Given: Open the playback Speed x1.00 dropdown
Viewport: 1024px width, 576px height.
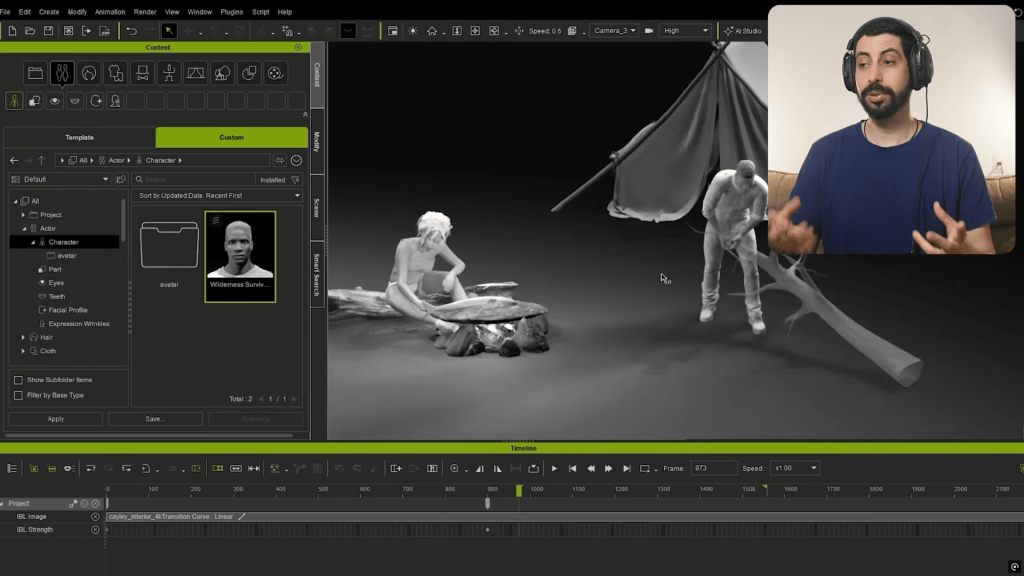Looking at the screenshot, I should [x=794, y=468].
